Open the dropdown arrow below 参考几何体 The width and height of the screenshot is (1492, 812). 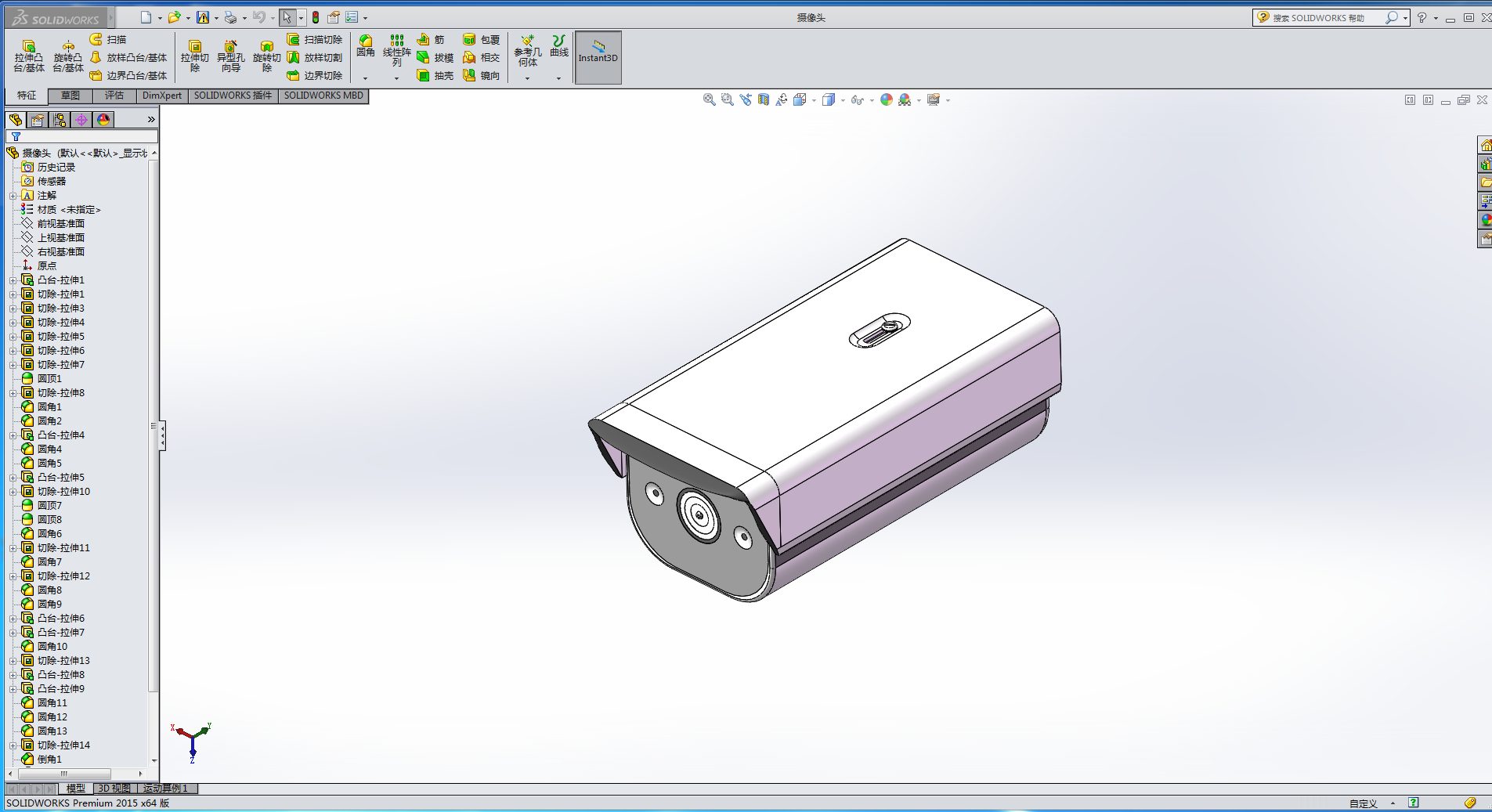pyautogui.click(x=528, y=78)
